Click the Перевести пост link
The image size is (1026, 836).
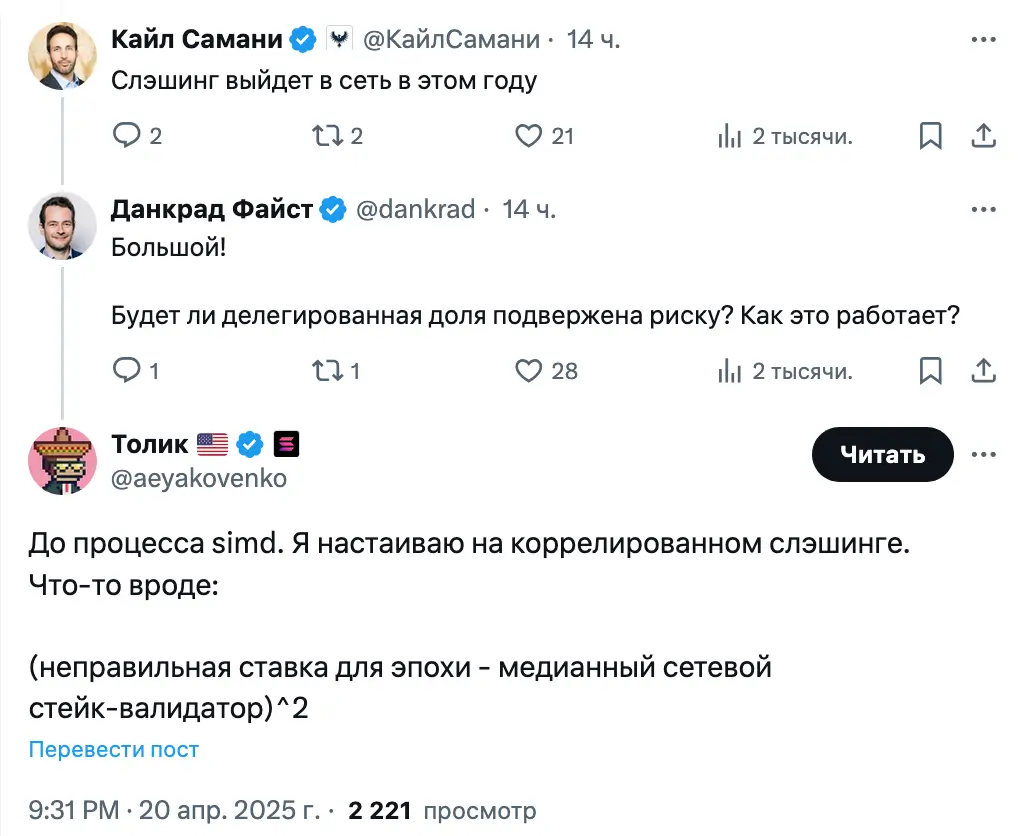point(113,750)
